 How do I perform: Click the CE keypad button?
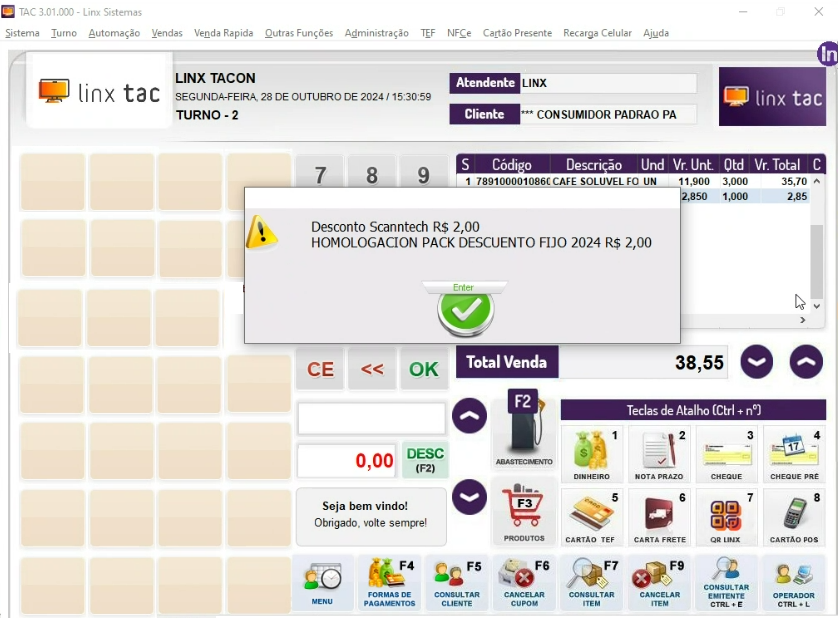tap(320, 369)
